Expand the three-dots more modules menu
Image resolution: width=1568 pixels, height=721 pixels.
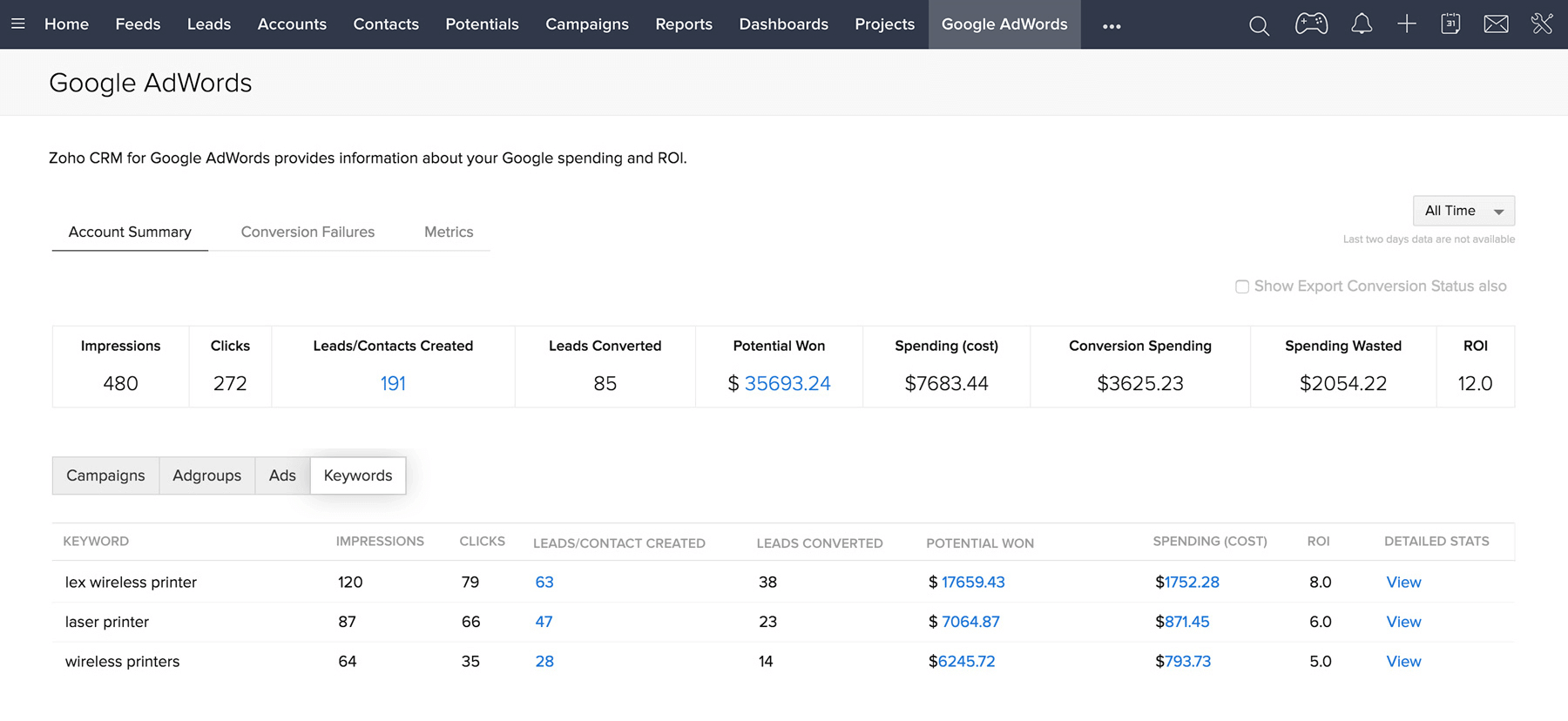[1112, 26]
